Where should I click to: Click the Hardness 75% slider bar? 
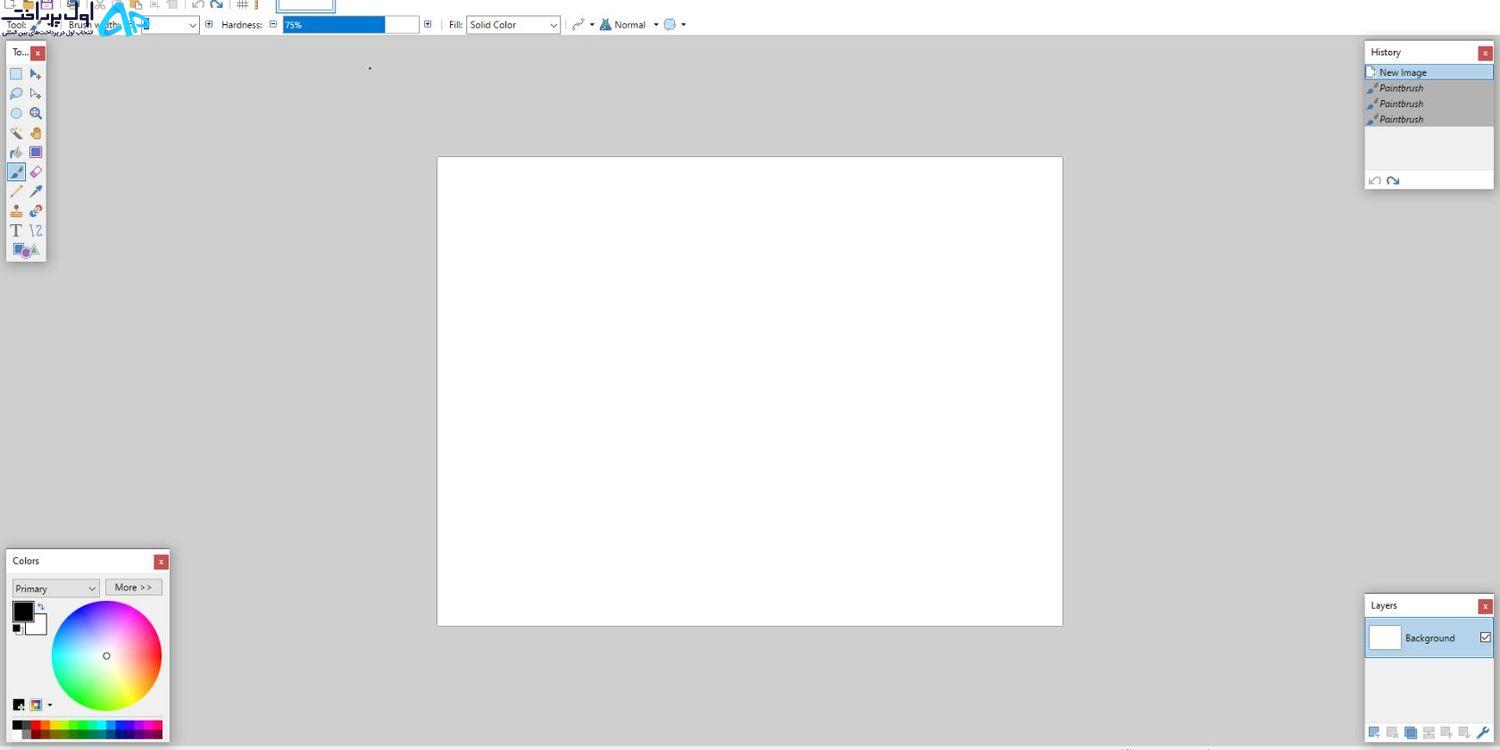tap(350, 25)
